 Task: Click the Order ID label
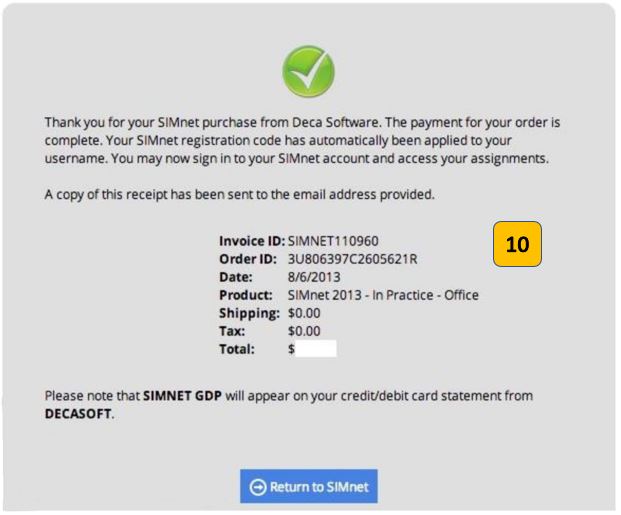(248, 259)
